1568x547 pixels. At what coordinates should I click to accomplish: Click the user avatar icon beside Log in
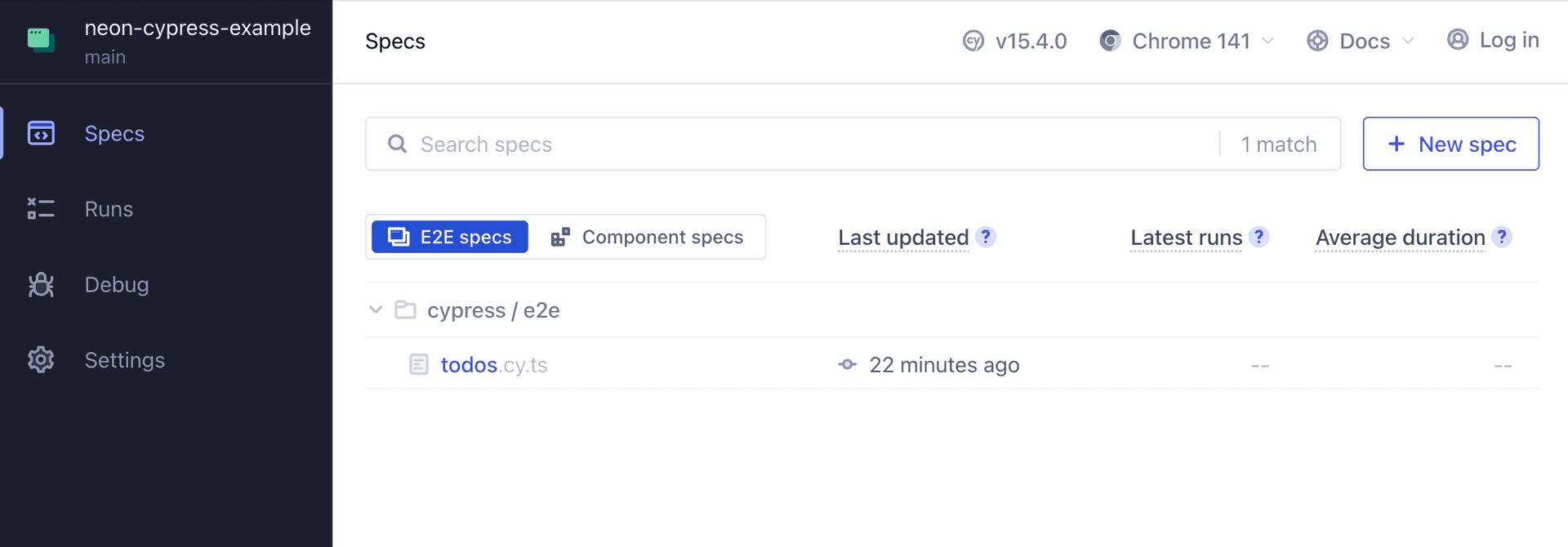point(1458,40)
